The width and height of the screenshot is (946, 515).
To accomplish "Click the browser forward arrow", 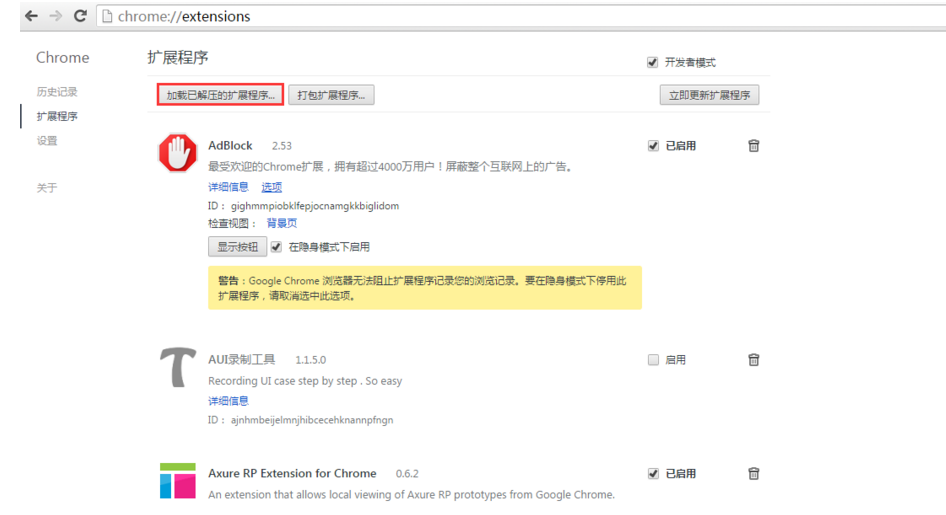I will point(56,16).
